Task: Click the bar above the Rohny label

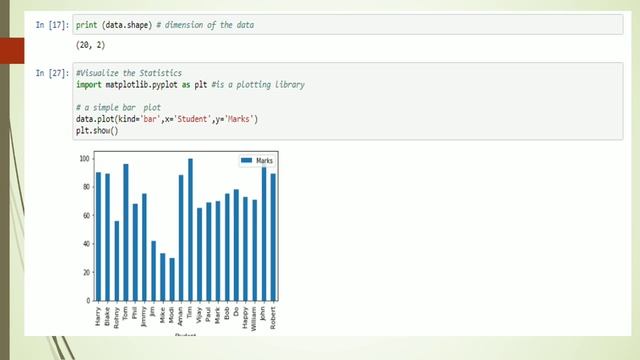Action: click(x=117, y=261)
